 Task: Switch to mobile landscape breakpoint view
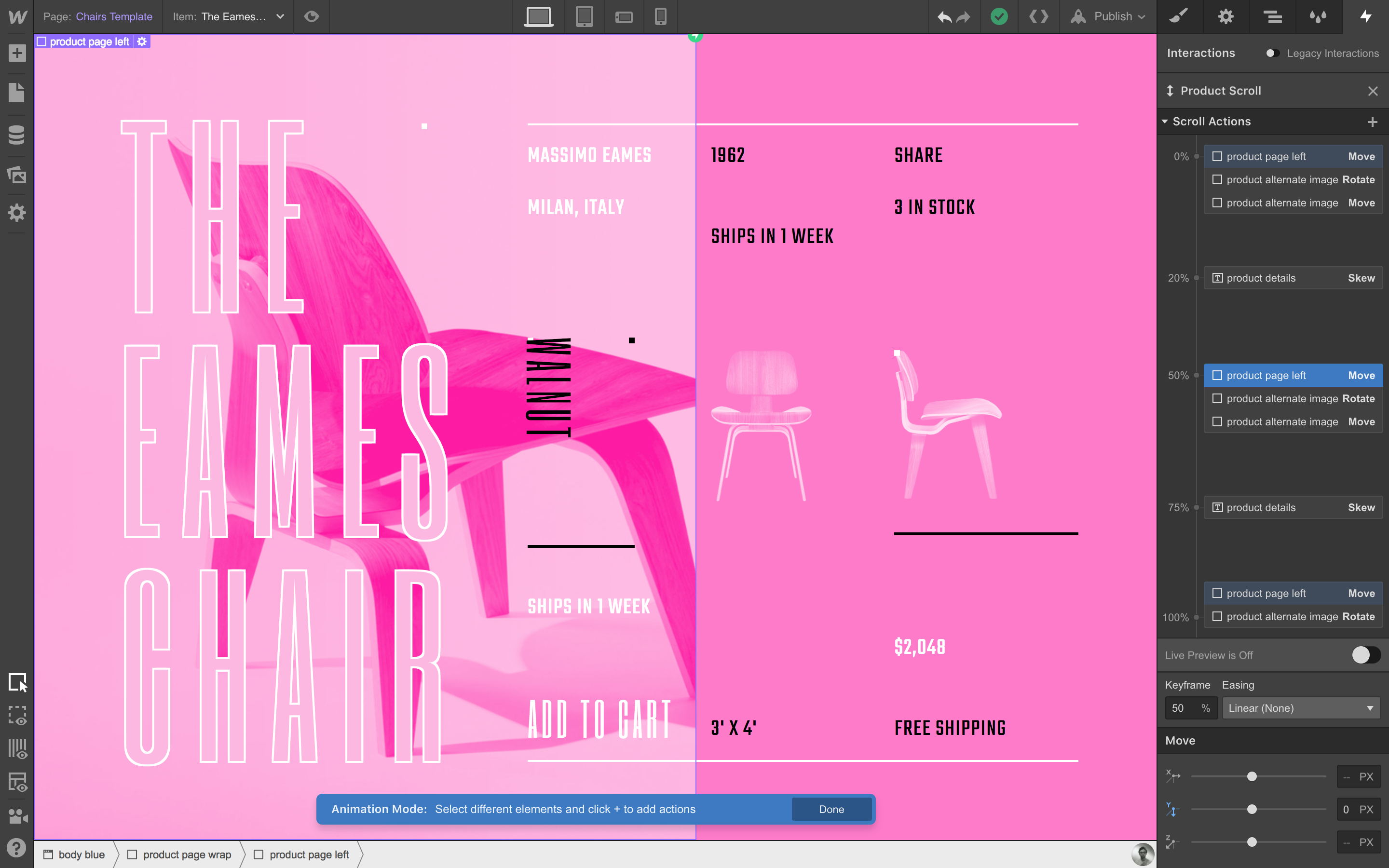[x=624, y=17]
